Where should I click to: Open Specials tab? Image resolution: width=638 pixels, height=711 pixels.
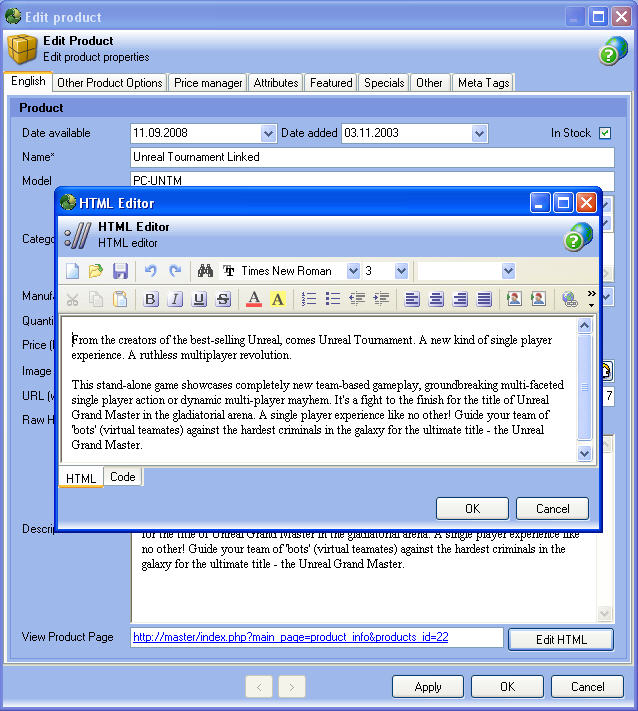(x=384, y=83)
